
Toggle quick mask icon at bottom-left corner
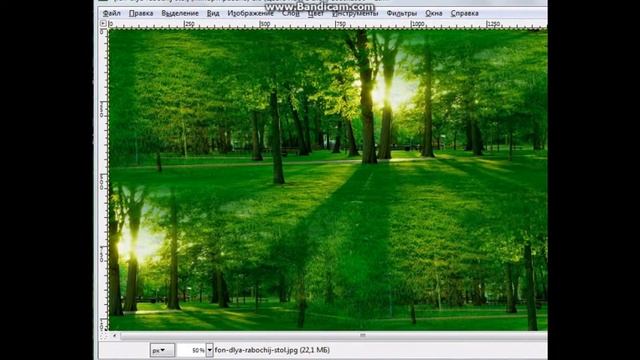tap(103, 336)
